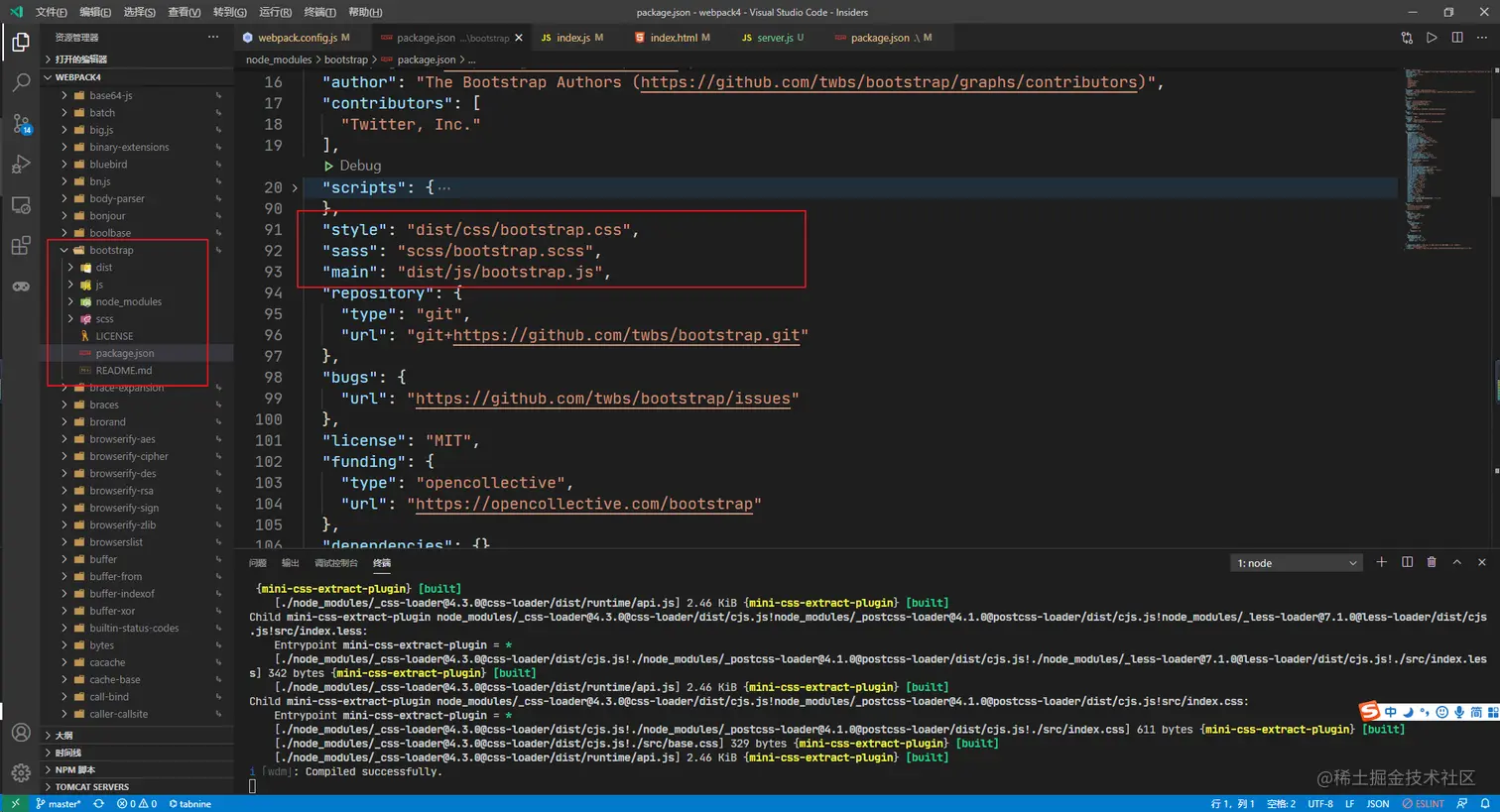Open explorer panel more actions ellipsis
The image size is (1500, 812).
point(213,38)
